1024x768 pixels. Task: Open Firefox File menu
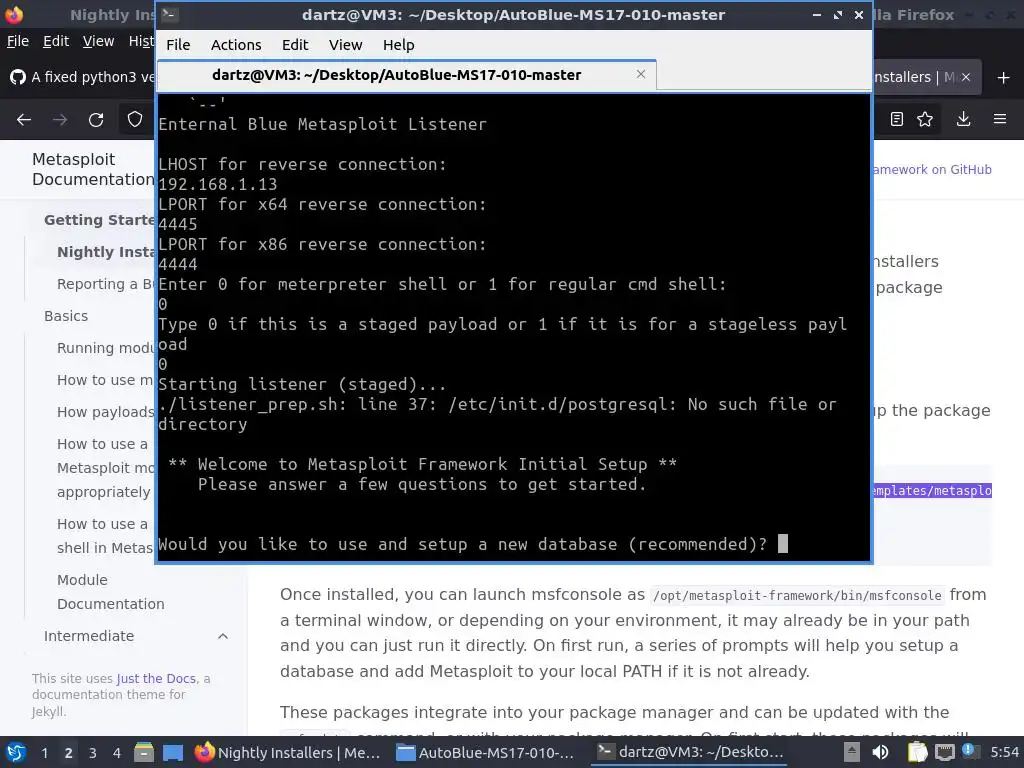[x=18, y=41]
